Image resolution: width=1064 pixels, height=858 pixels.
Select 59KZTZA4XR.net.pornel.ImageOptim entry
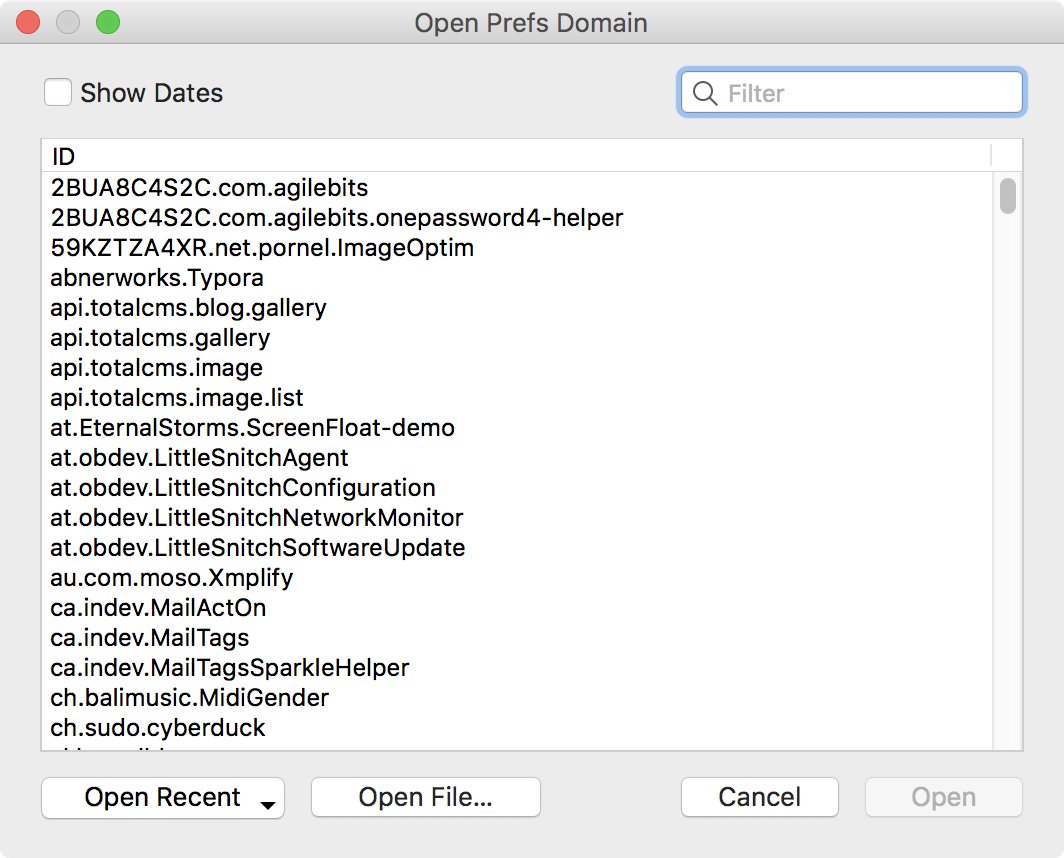(x=517, y=248)
